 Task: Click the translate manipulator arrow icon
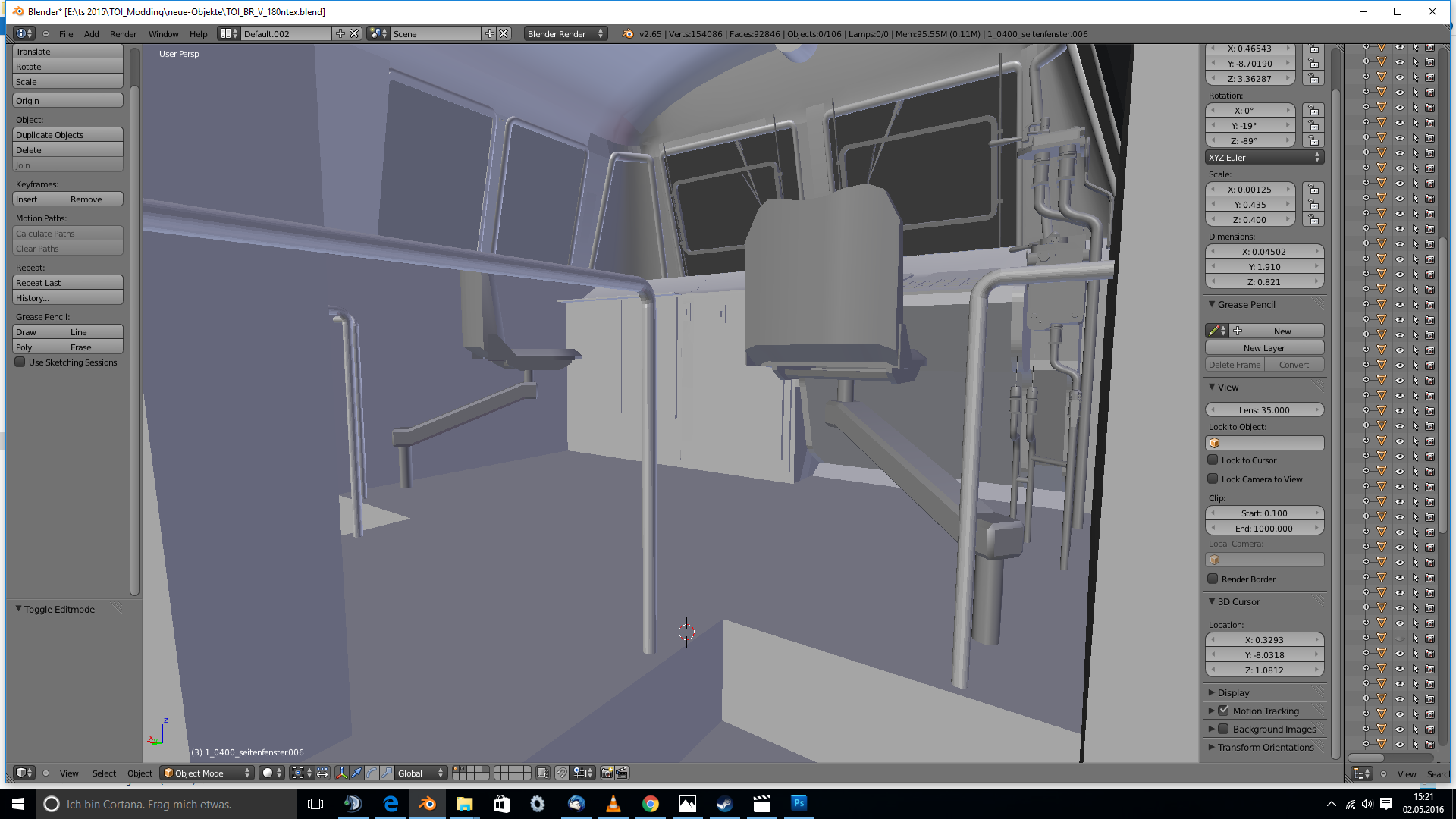[x=356, y=773]
